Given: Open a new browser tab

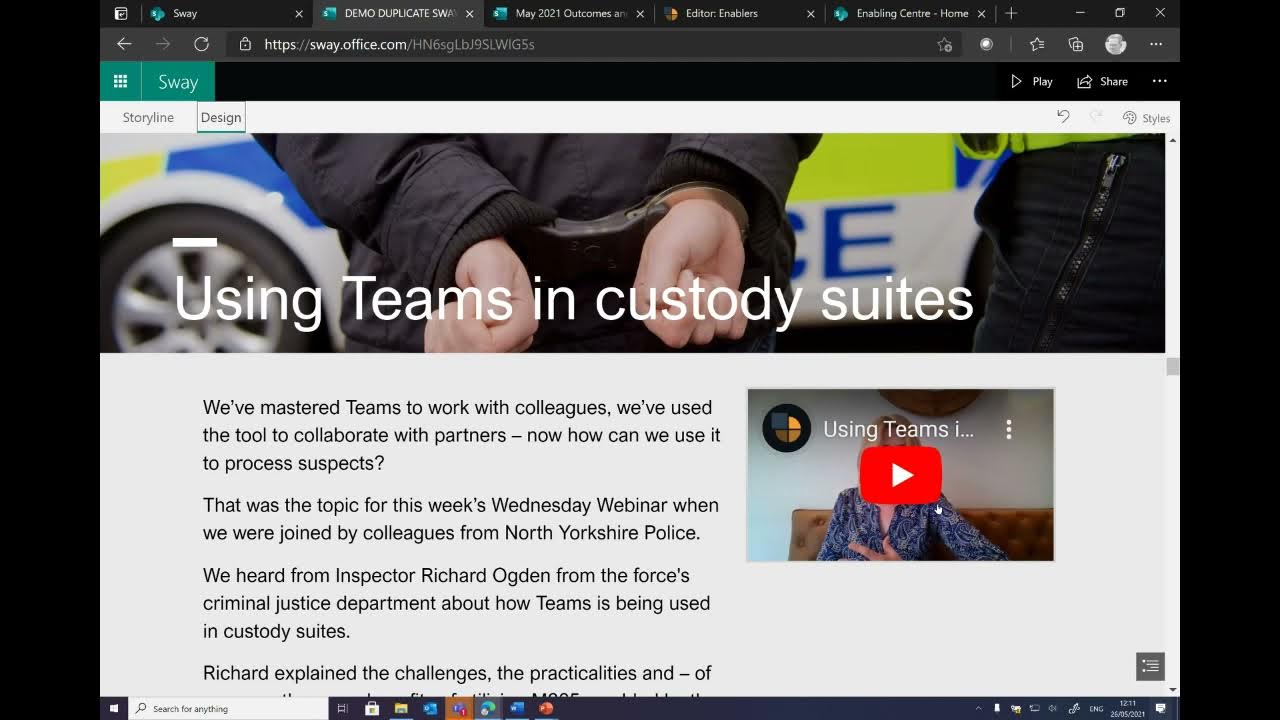Looking at the screenshot, I should [1011, 13].
